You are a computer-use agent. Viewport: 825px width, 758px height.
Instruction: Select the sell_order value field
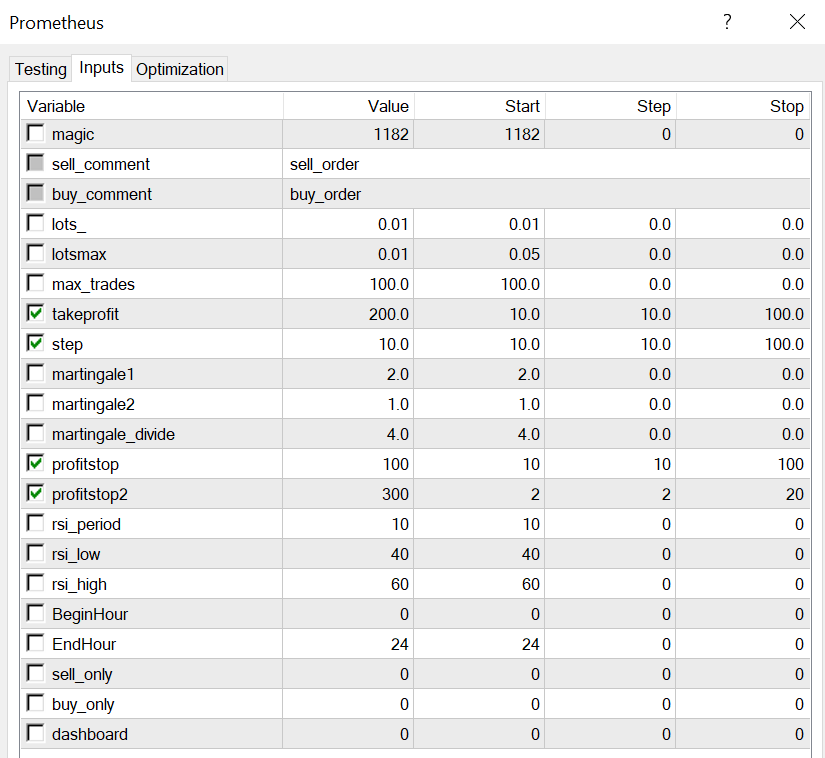pyautogui.click(x=546, y=164)
